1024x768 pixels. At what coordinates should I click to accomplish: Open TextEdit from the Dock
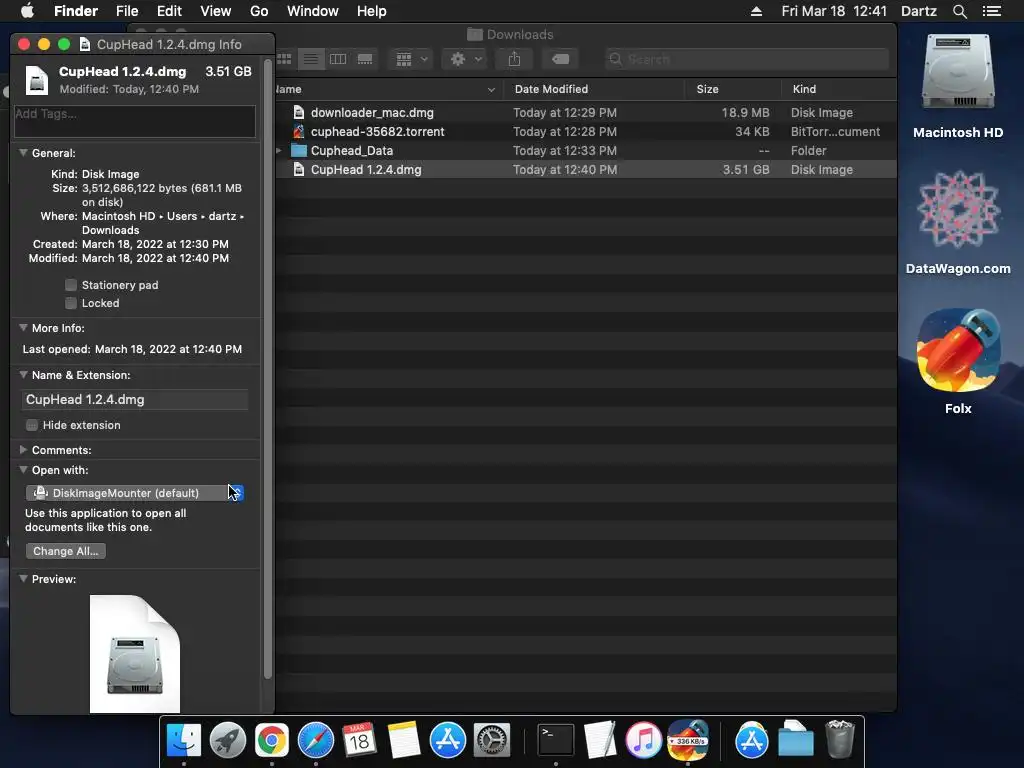(600, 741)
